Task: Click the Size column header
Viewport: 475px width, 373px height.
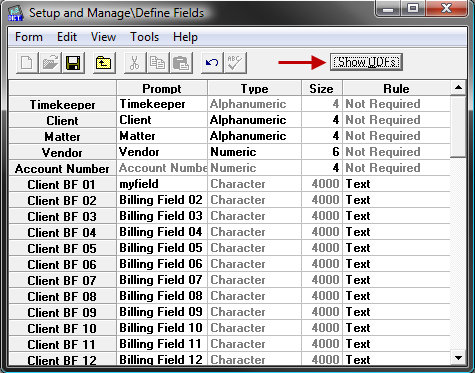Action: (x=322, y=88)
